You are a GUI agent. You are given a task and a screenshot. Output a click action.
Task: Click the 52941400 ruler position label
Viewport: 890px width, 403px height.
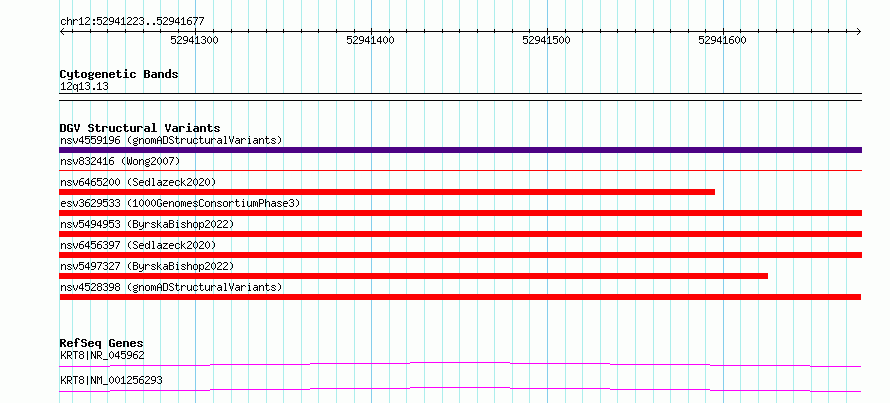[x=370, y=40]
